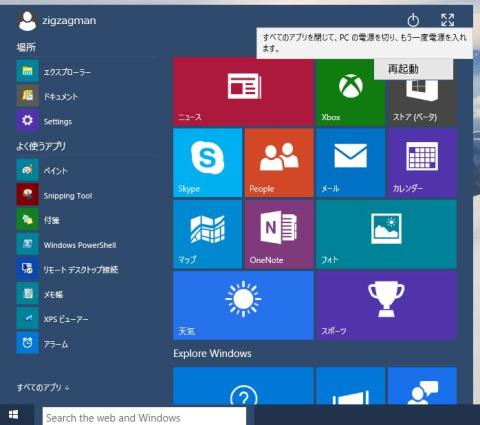480x425 pixels.
Task: Focus the Search the web and Windows box
Action: tap(144, 417)
